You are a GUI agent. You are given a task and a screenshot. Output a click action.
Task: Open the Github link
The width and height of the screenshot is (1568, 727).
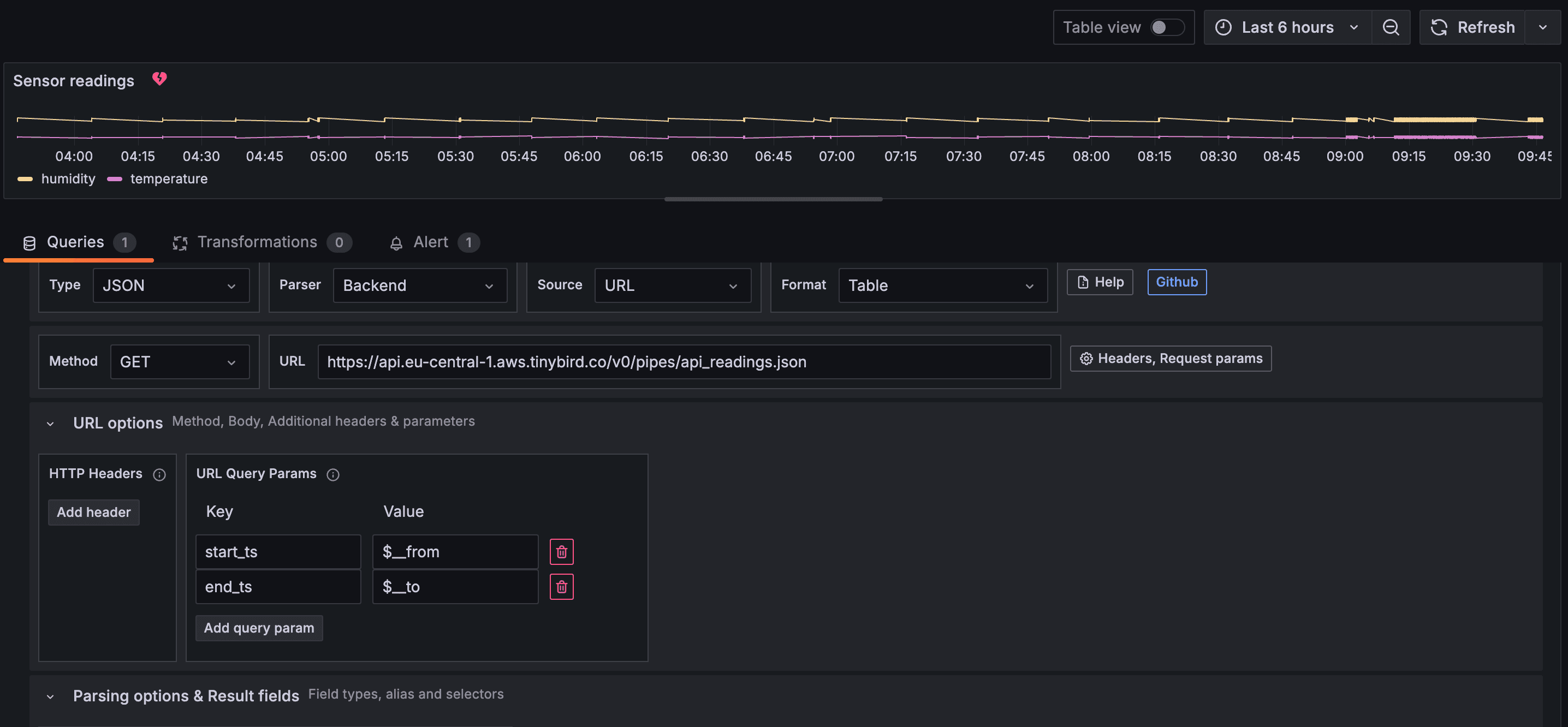[x=1177, y=282]
